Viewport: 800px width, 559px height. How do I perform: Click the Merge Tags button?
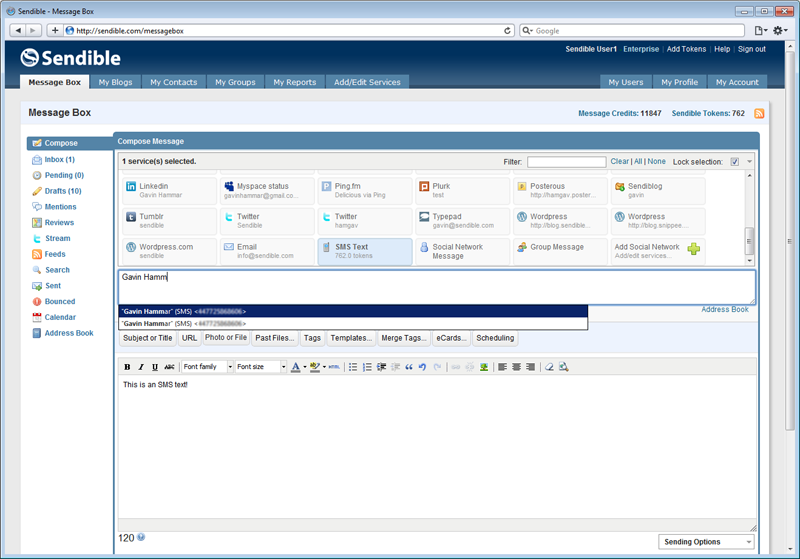pos(404,338)
